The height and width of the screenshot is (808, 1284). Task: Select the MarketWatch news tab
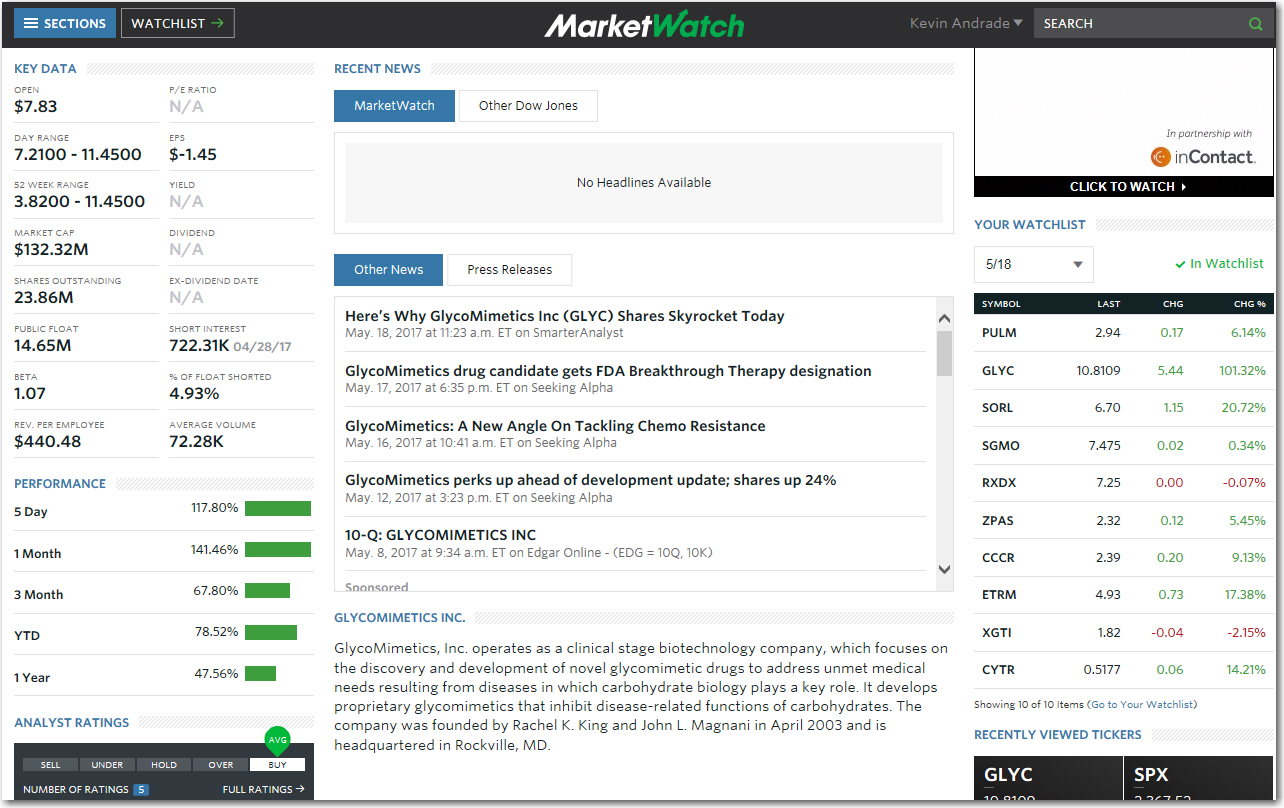click(x=394, y=106)
